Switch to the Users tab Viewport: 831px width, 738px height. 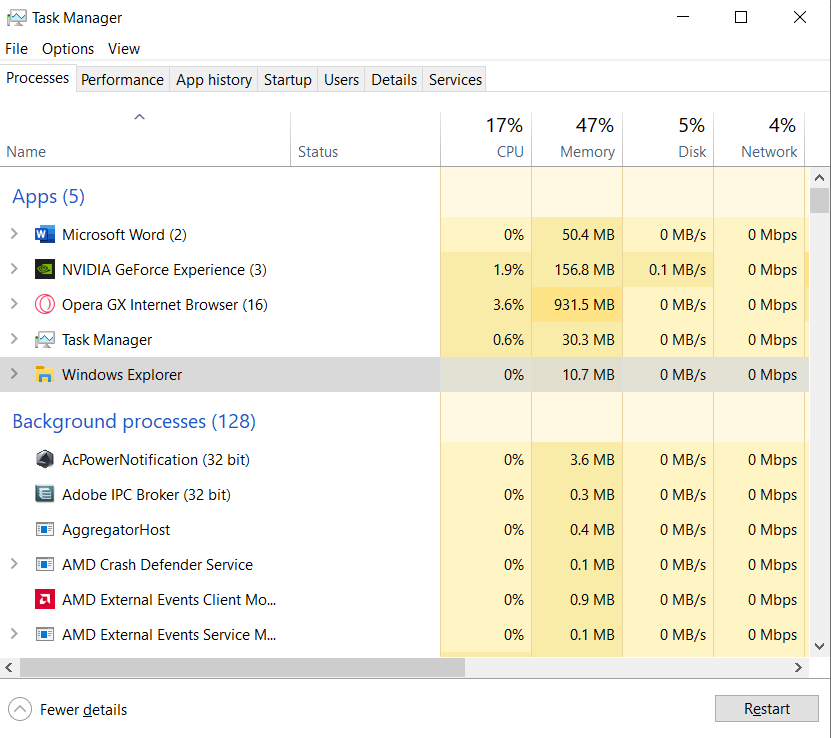coord(341,79)
